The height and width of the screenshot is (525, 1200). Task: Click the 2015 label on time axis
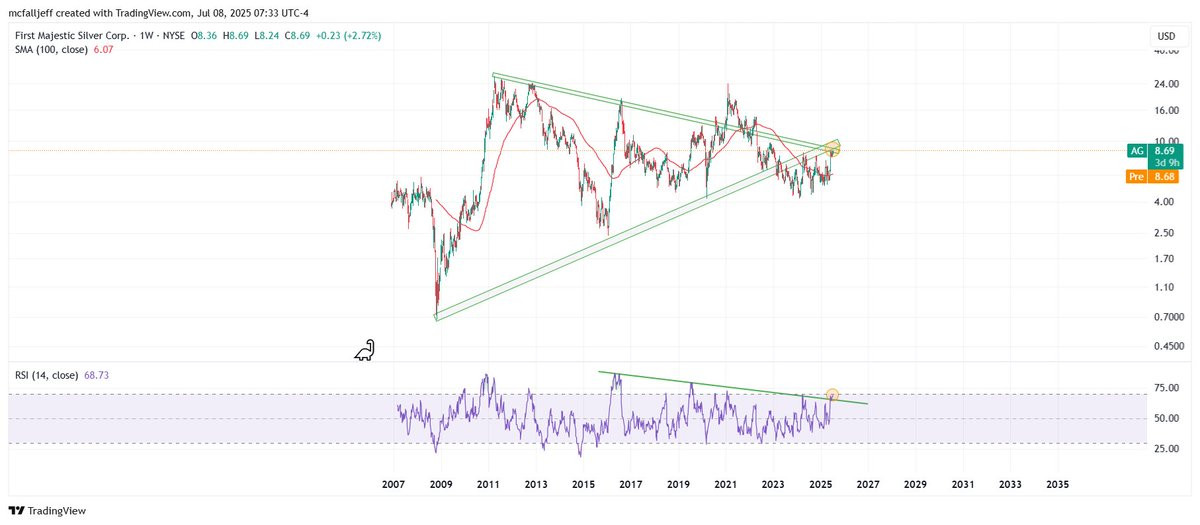(x=583, y=484)
